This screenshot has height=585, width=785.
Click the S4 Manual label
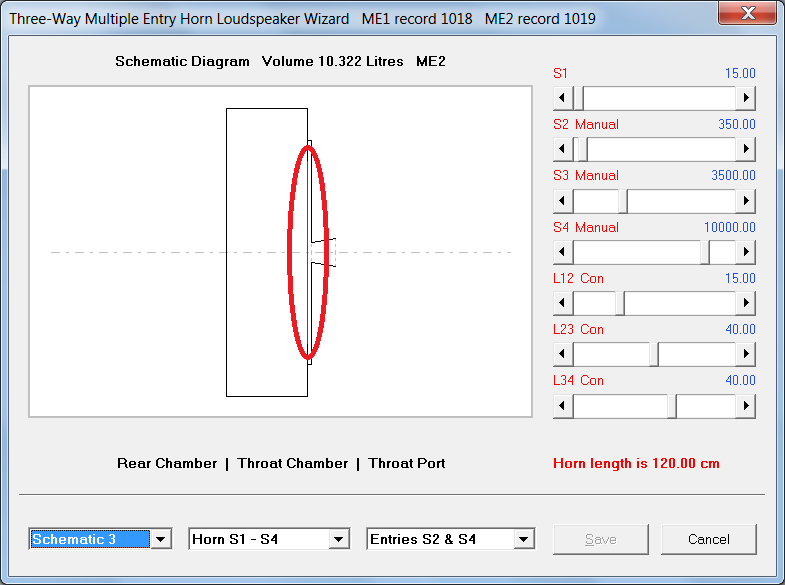(x=586, y=228)
